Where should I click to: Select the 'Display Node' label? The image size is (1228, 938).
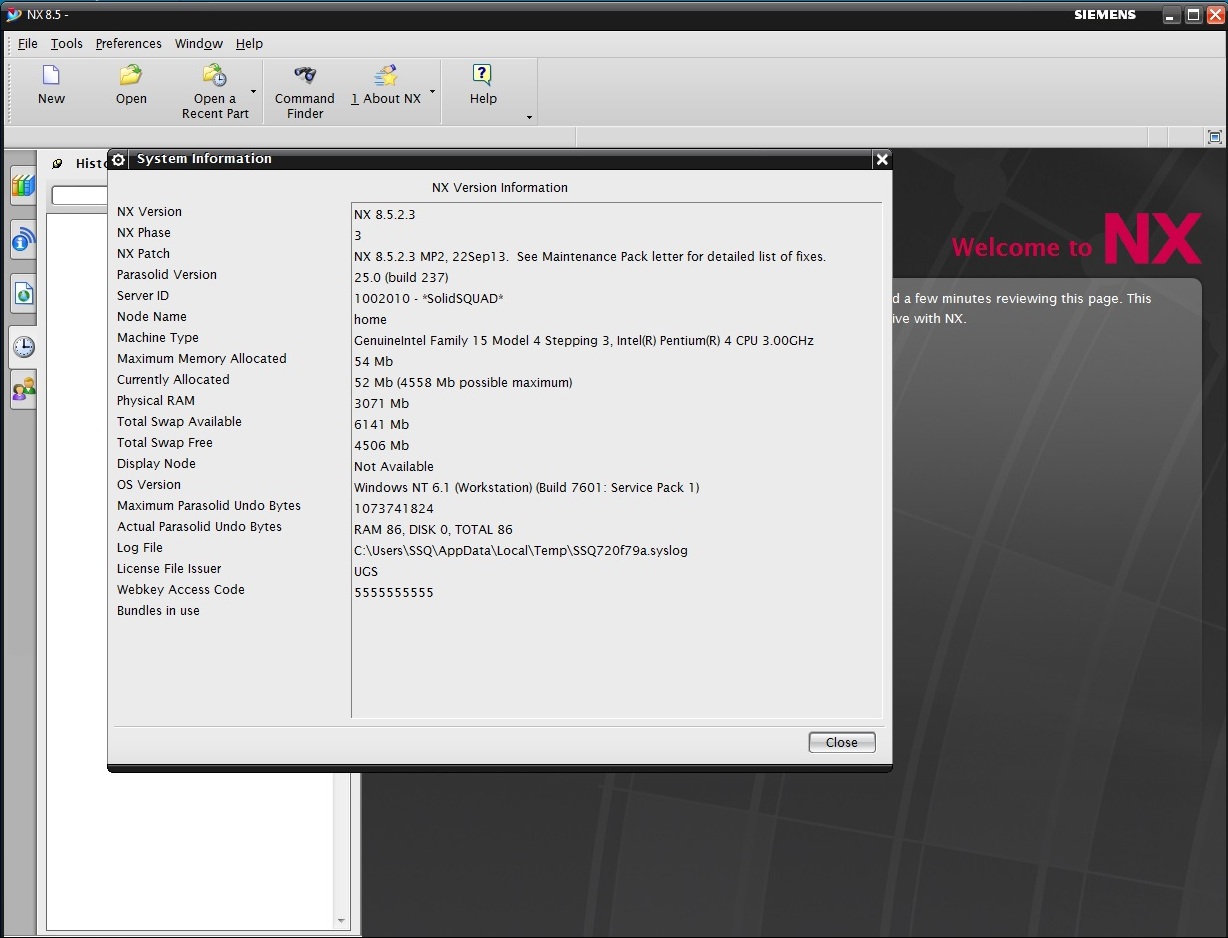click(x=156, y=463)
